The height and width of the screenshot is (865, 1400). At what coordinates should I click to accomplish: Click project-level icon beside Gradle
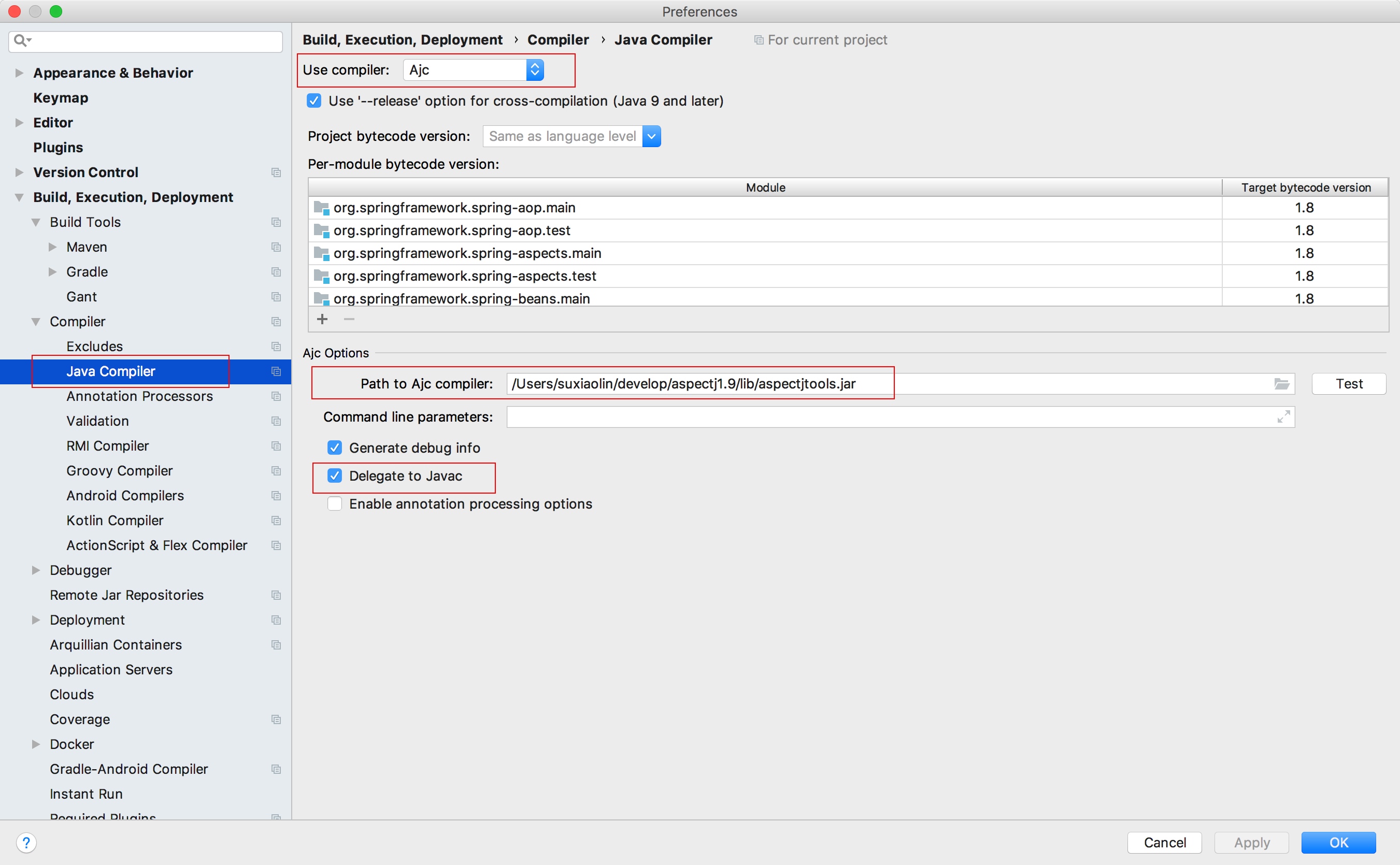276,272
